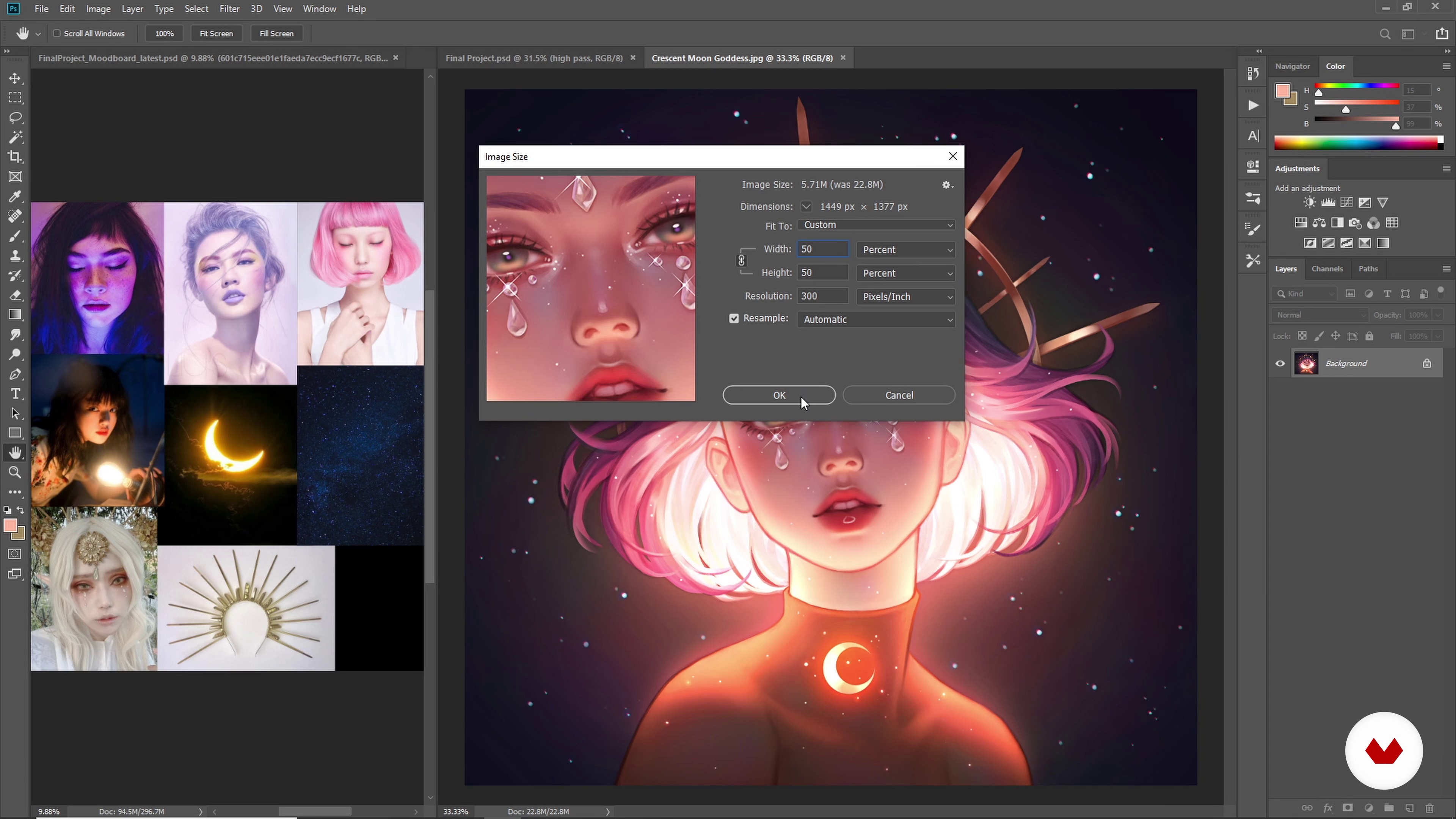Select the Zoom tool
This screenshot has height=819, width=1456.
tap(15, 472)
